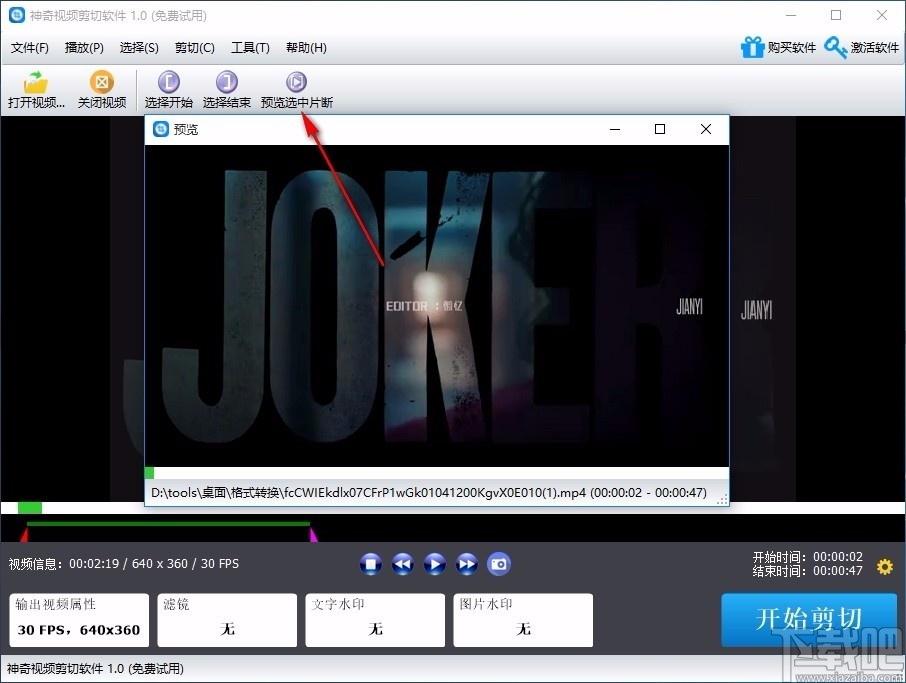Mark clip end with 选择结束

pos(226,90)
